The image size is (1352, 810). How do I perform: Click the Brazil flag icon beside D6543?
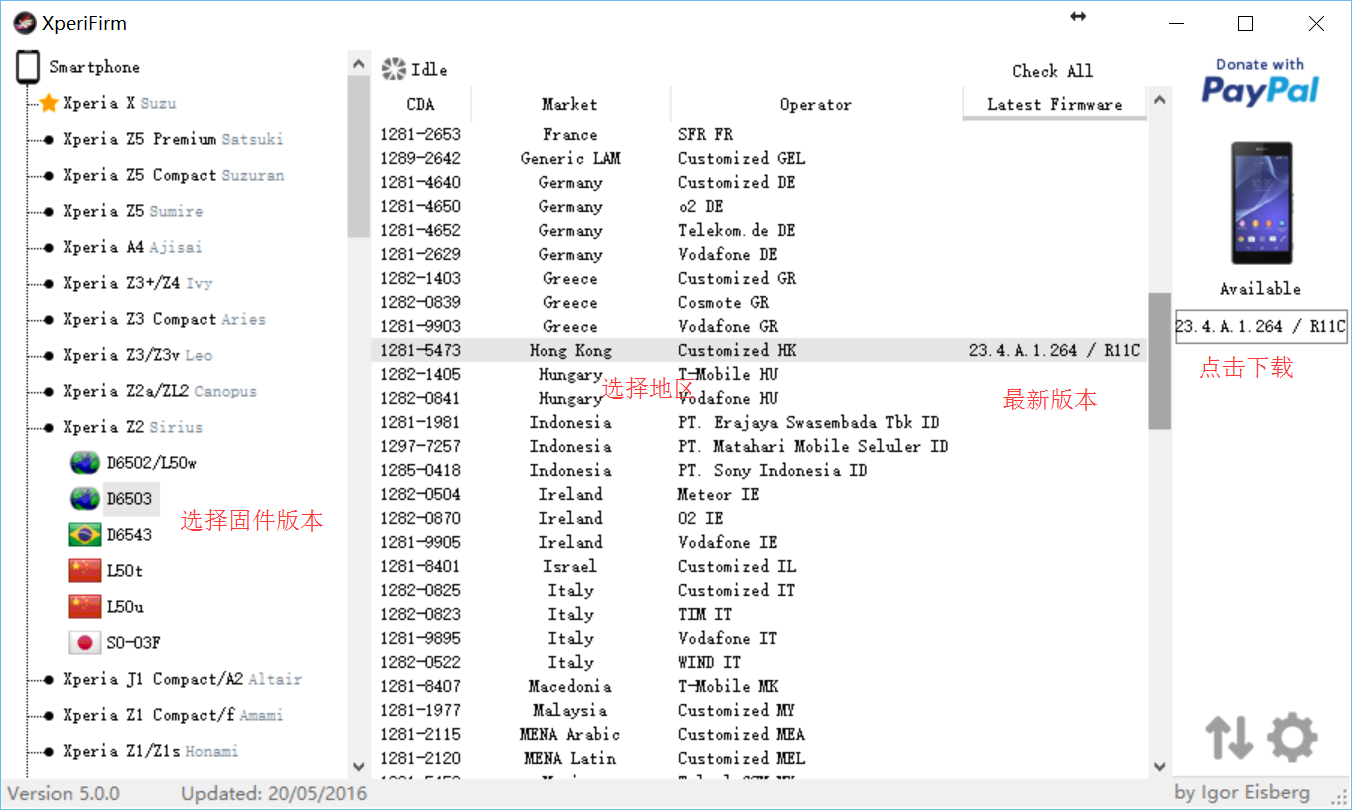[85, 535]
